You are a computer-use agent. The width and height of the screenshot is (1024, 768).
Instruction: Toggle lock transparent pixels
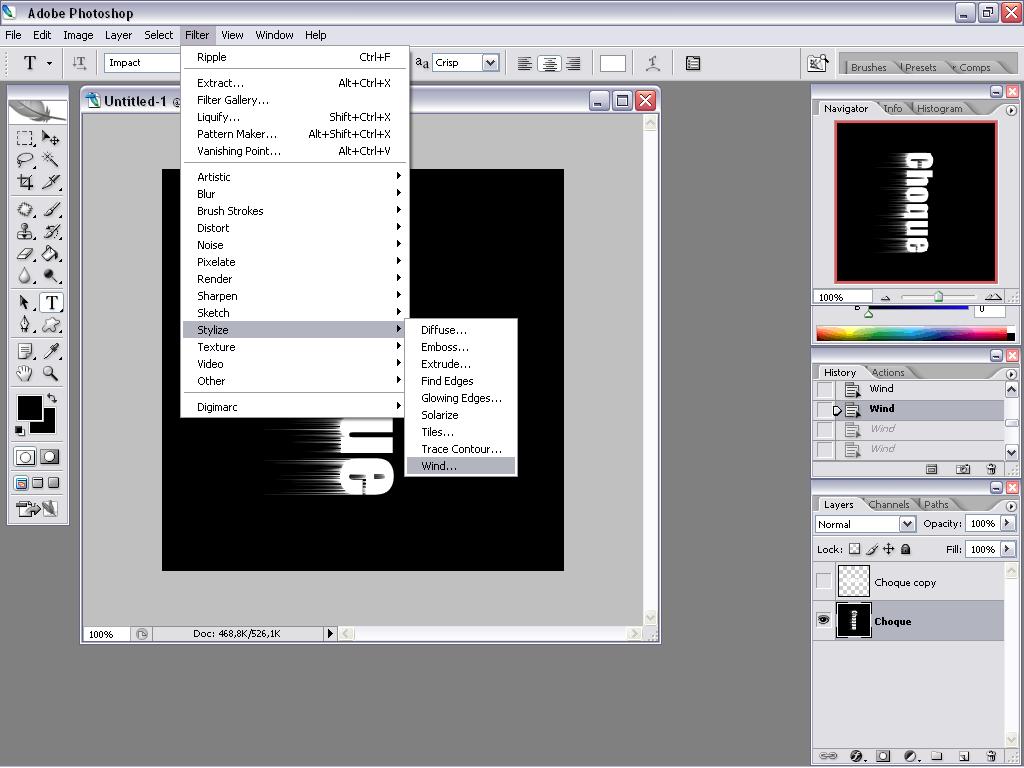[x=854, y=549]
